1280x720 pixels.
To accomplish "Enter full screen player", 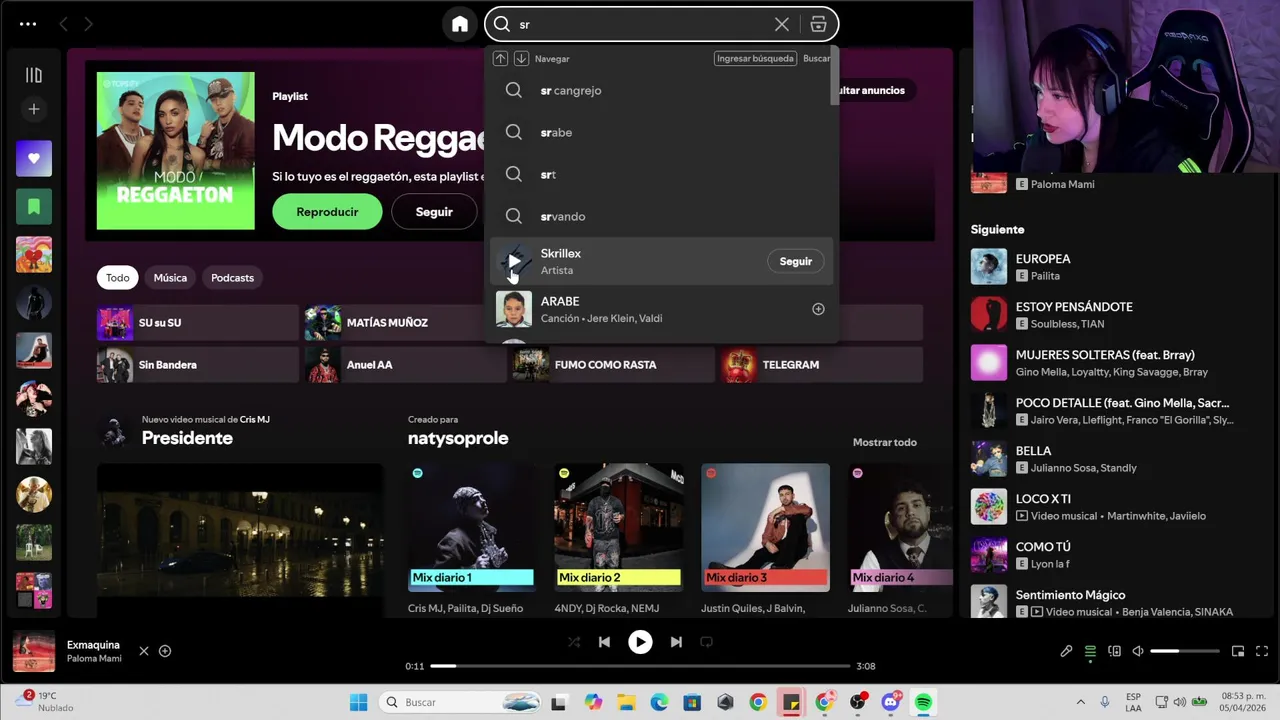I will coord(1262,651).
